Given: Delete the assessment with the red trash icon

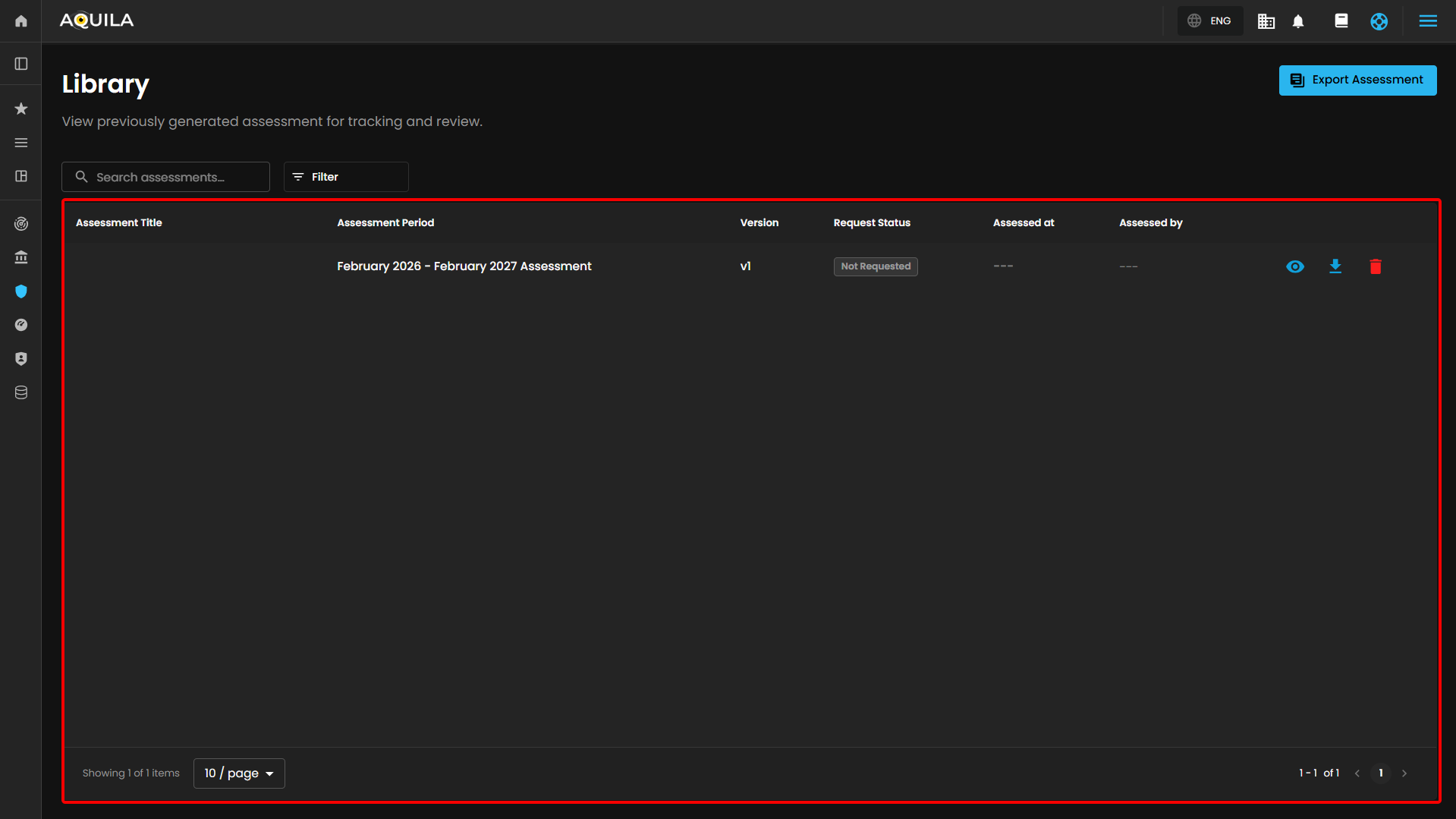Looking at the screenshot, I should coord(1375,266).
